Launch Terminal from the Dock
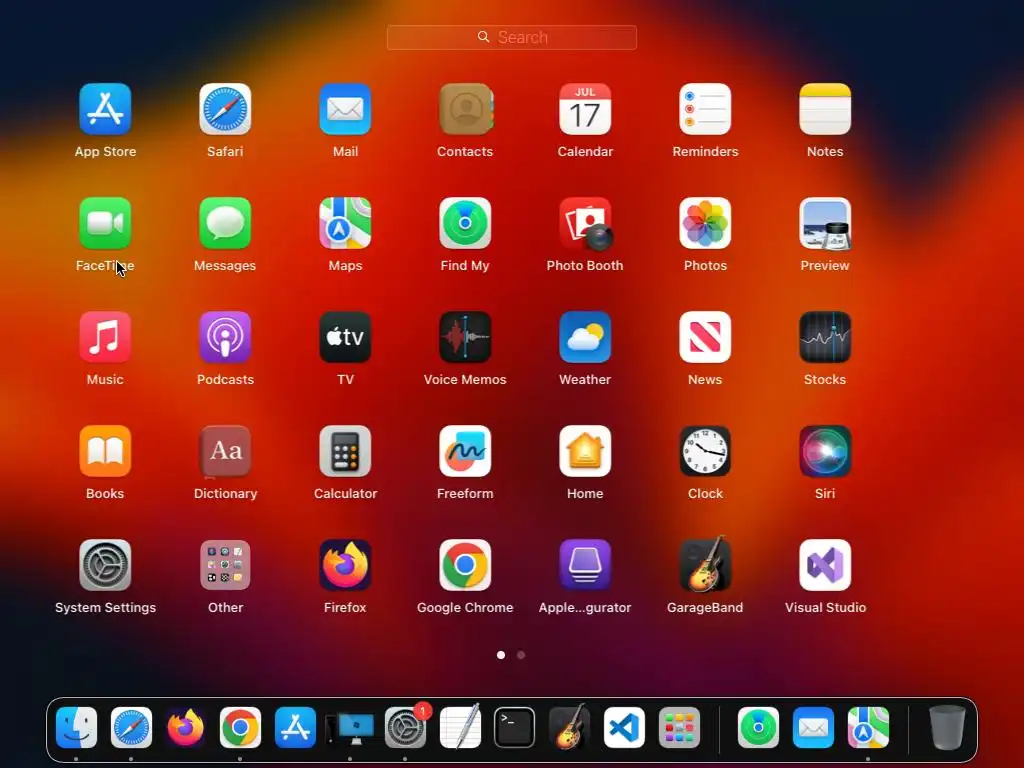This screenshot has height=768, width=1024. tap(515, 728)
